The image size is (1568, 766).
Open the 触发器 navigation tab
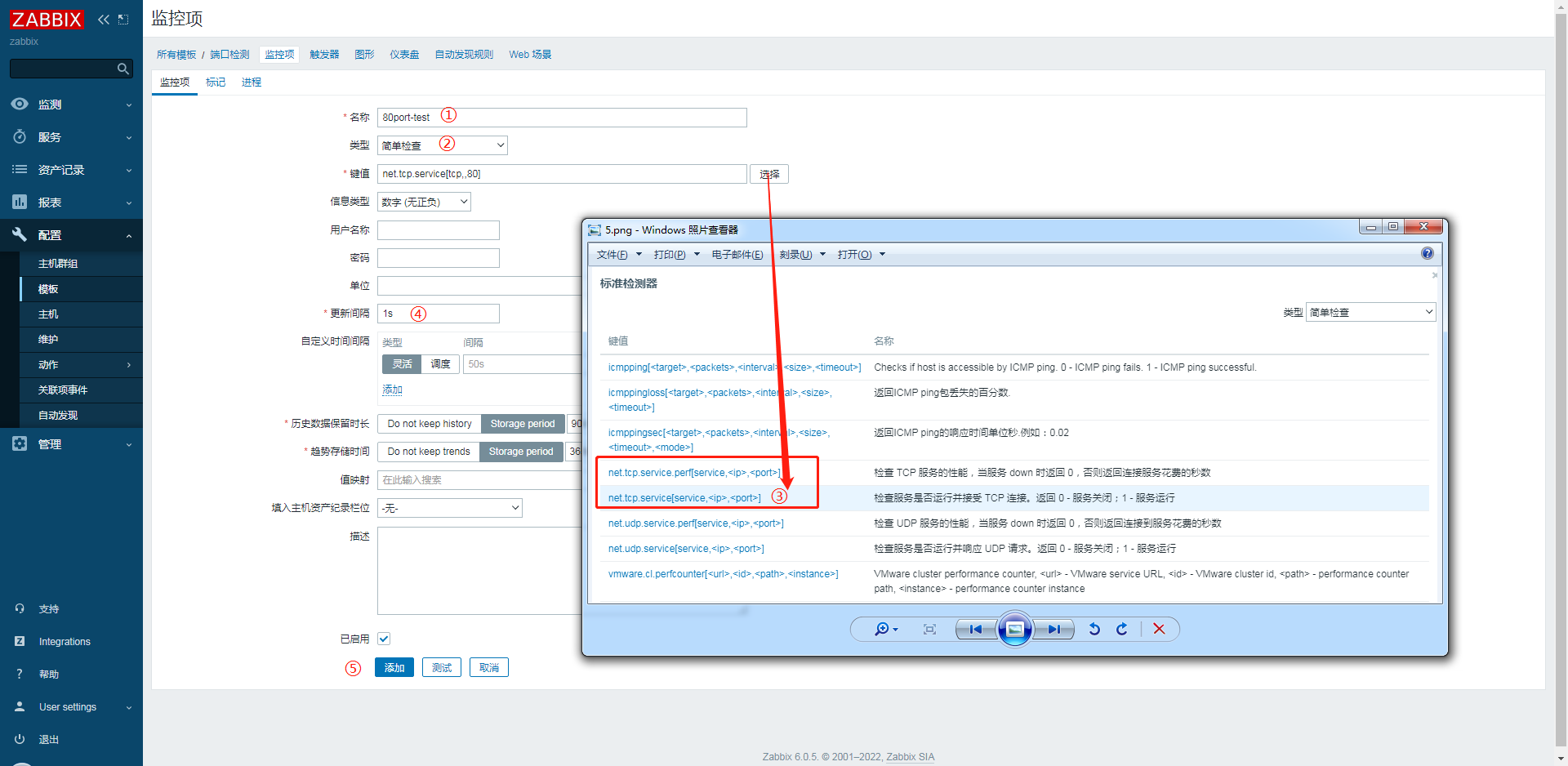pos(324,55)
